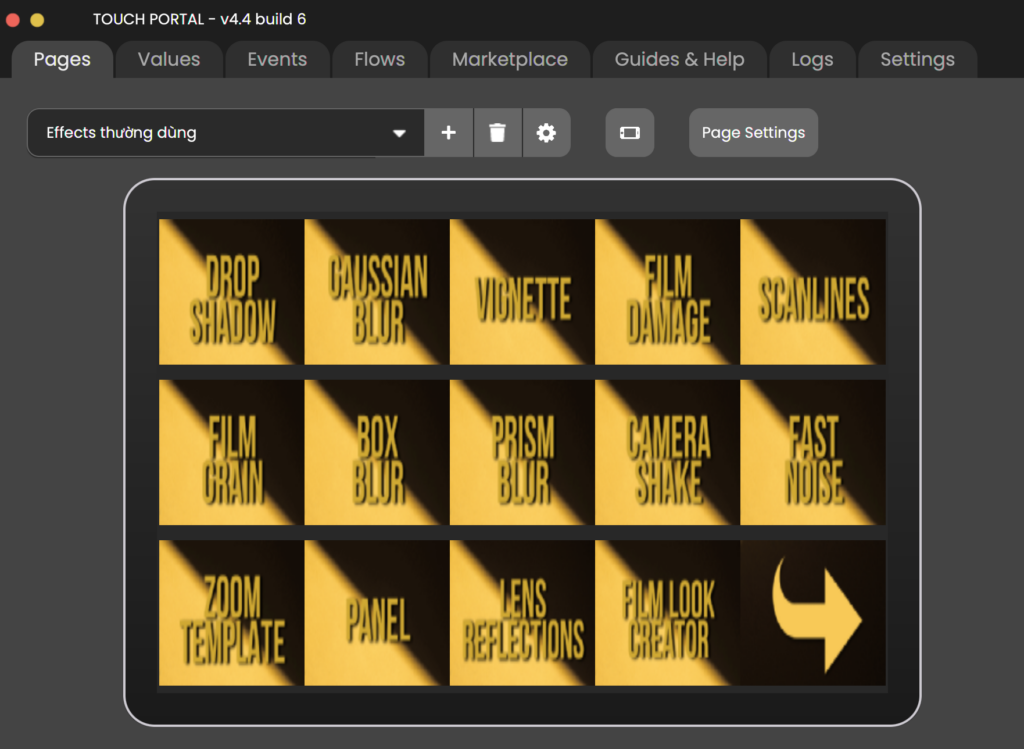
Task: Select the Zoom Template button thumbnail
Action: pyautogui.click(x=231, y=613)
